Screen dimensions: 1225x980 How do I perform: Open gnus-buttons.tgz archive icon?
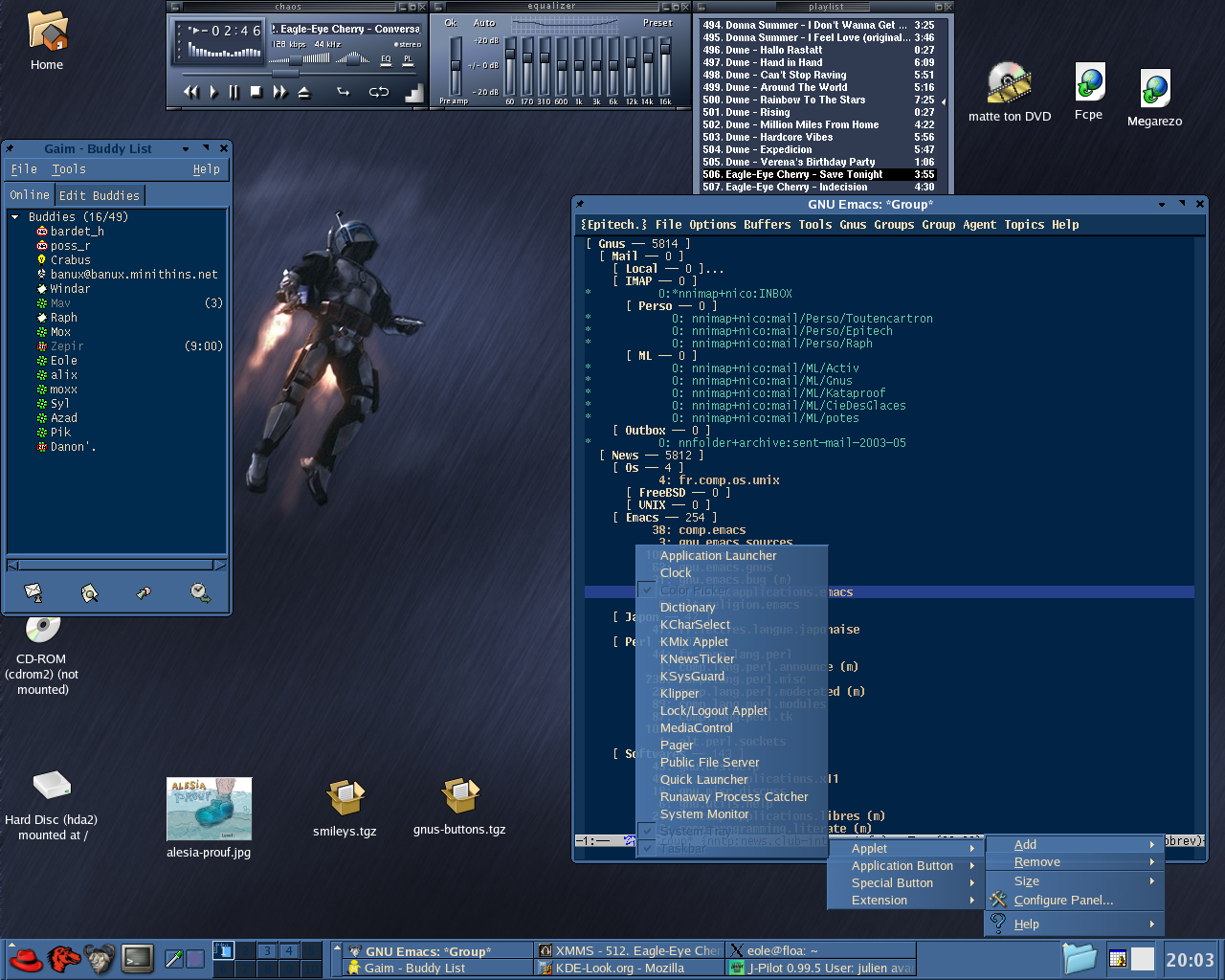[x=459, y=807]
